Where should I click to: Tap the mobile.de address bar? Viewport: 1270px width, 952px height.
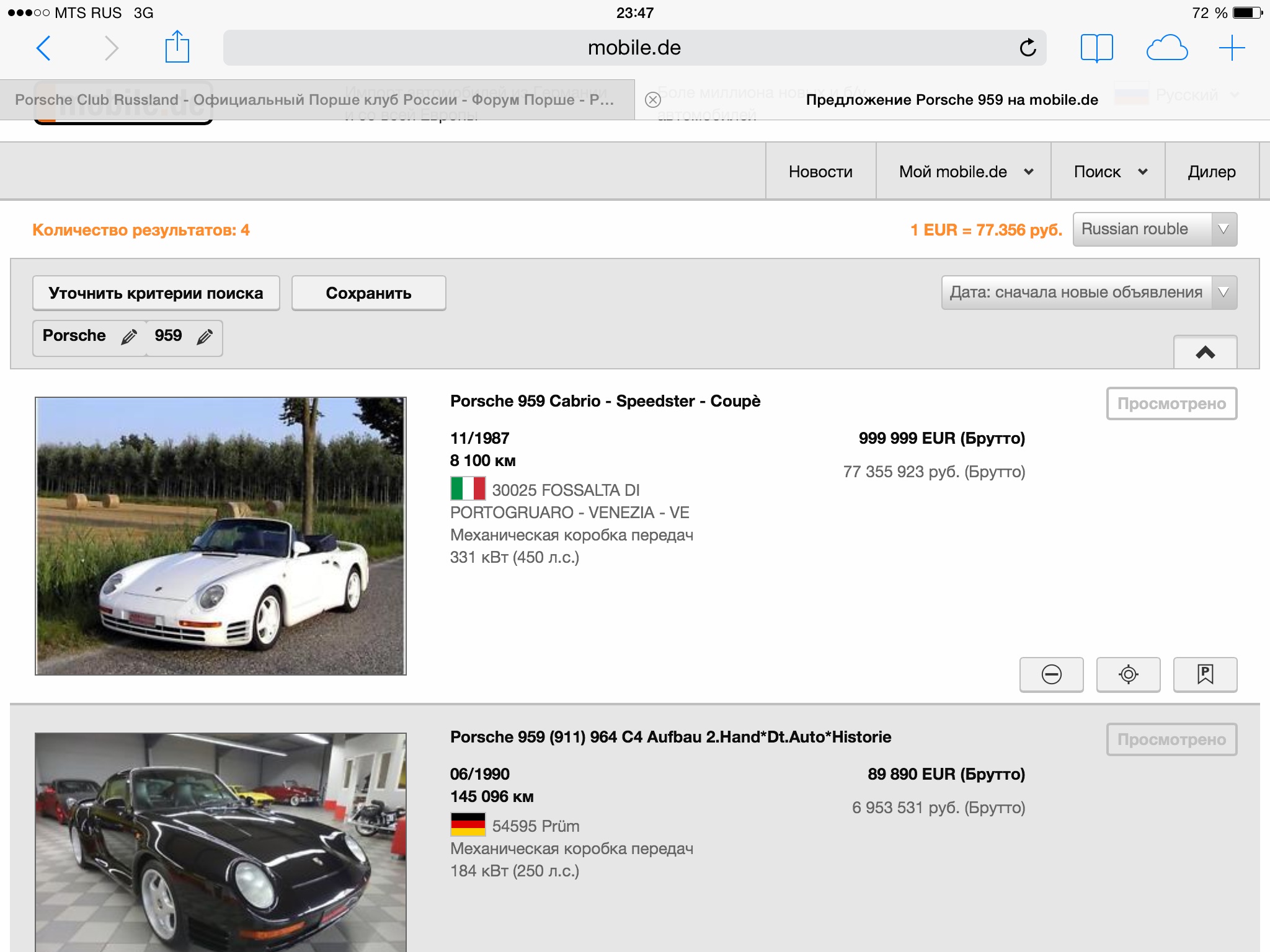pos(634,48)
